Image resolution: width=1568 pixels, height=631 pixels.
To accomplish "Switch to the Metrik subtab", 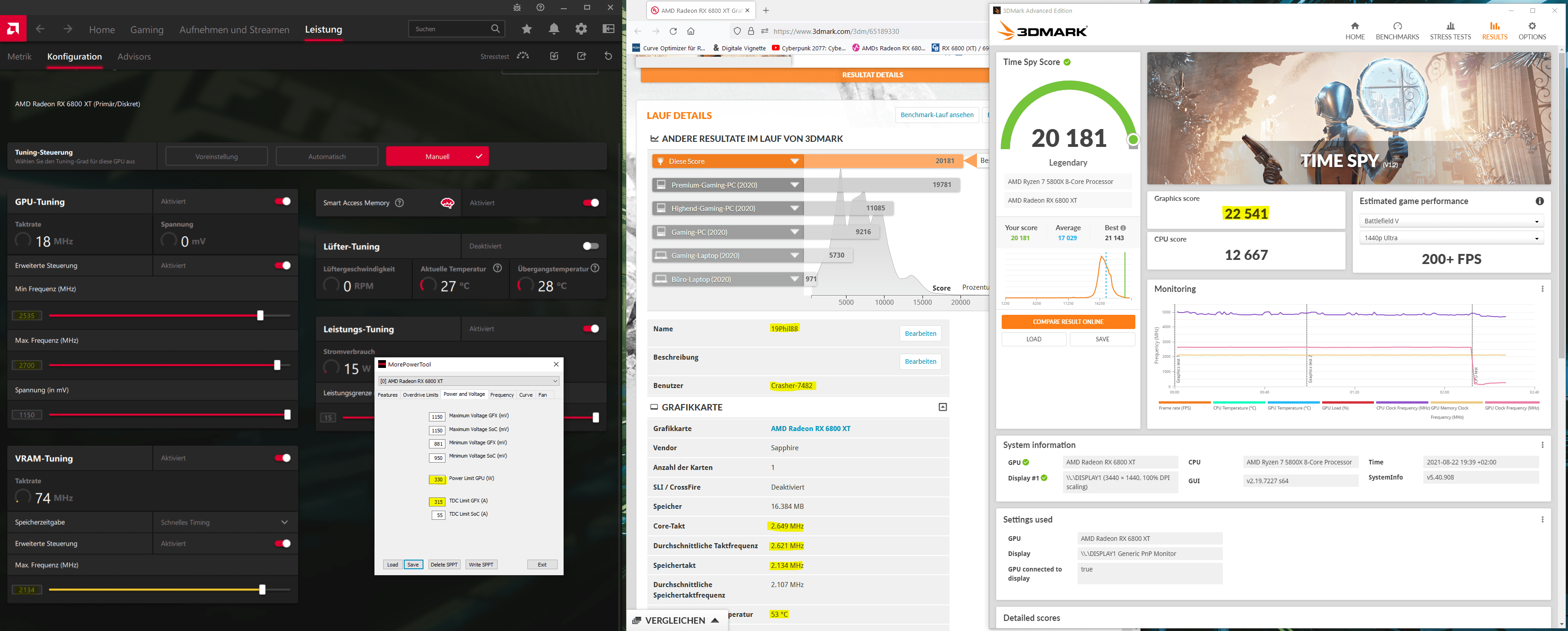I will pos(20,57).
